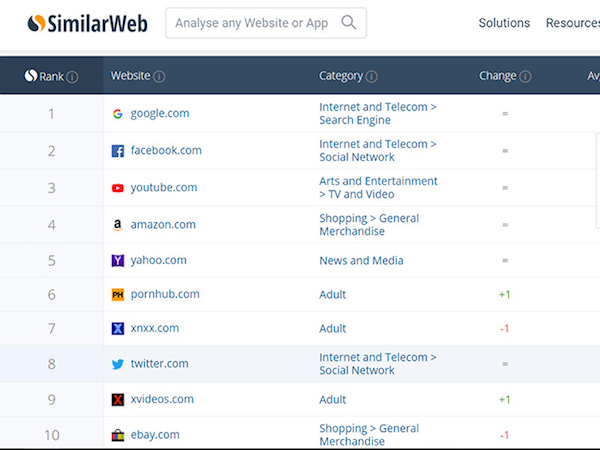Click the +1 change for xvideos.com

(x=504, y=399)
